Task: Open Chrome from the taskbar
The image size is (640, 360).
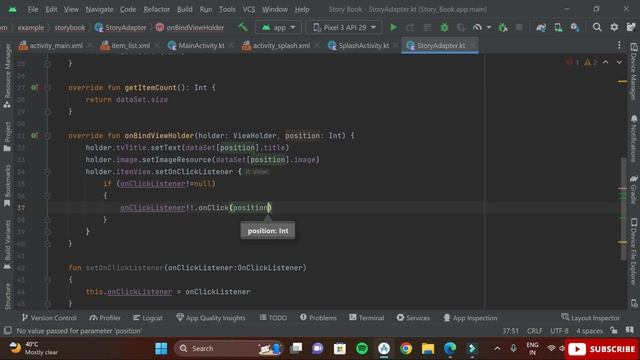Action: pyautogui.click(x=406, y=349)
